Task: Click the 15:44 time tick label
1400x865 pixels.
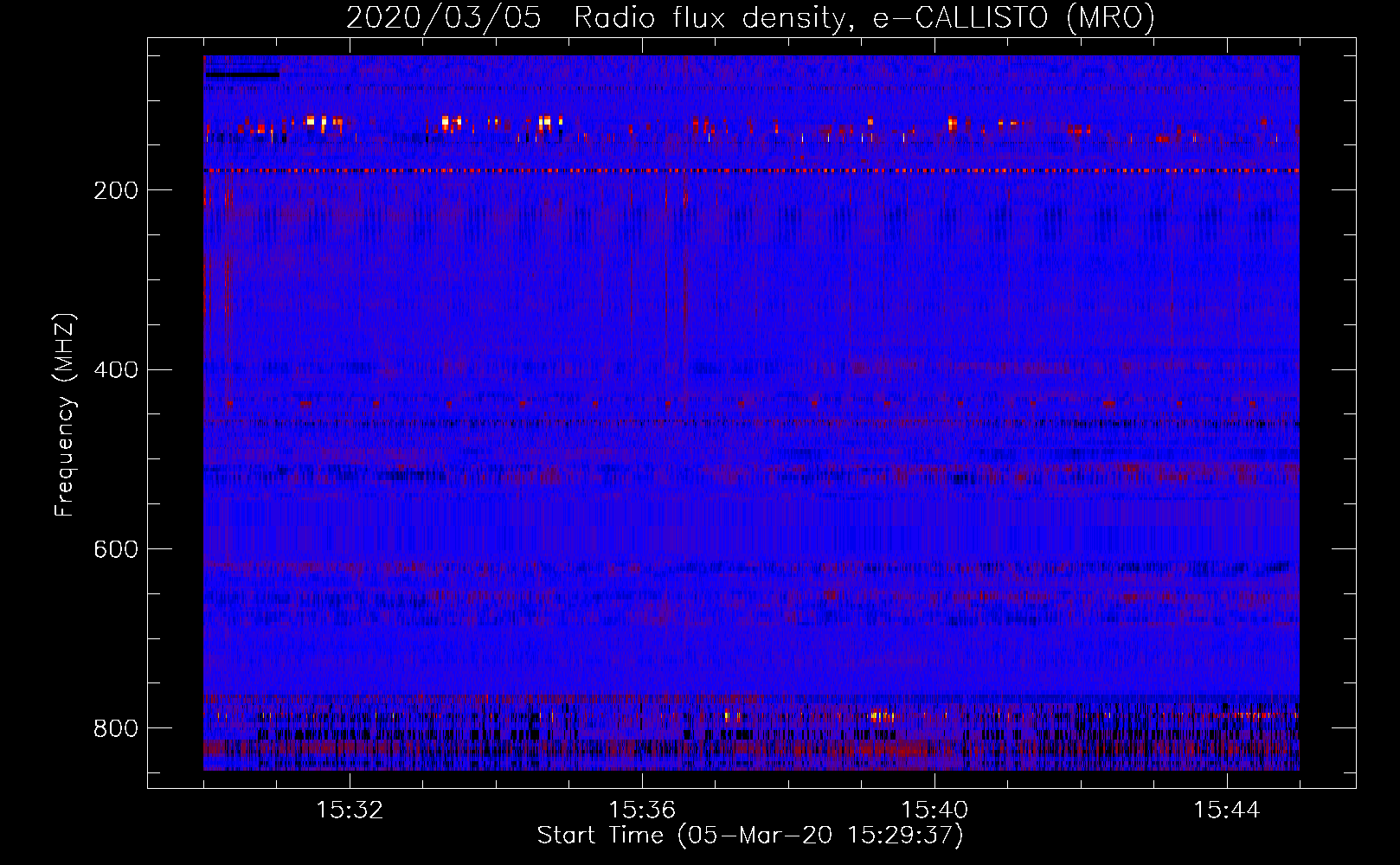Action: (1227, 811)
